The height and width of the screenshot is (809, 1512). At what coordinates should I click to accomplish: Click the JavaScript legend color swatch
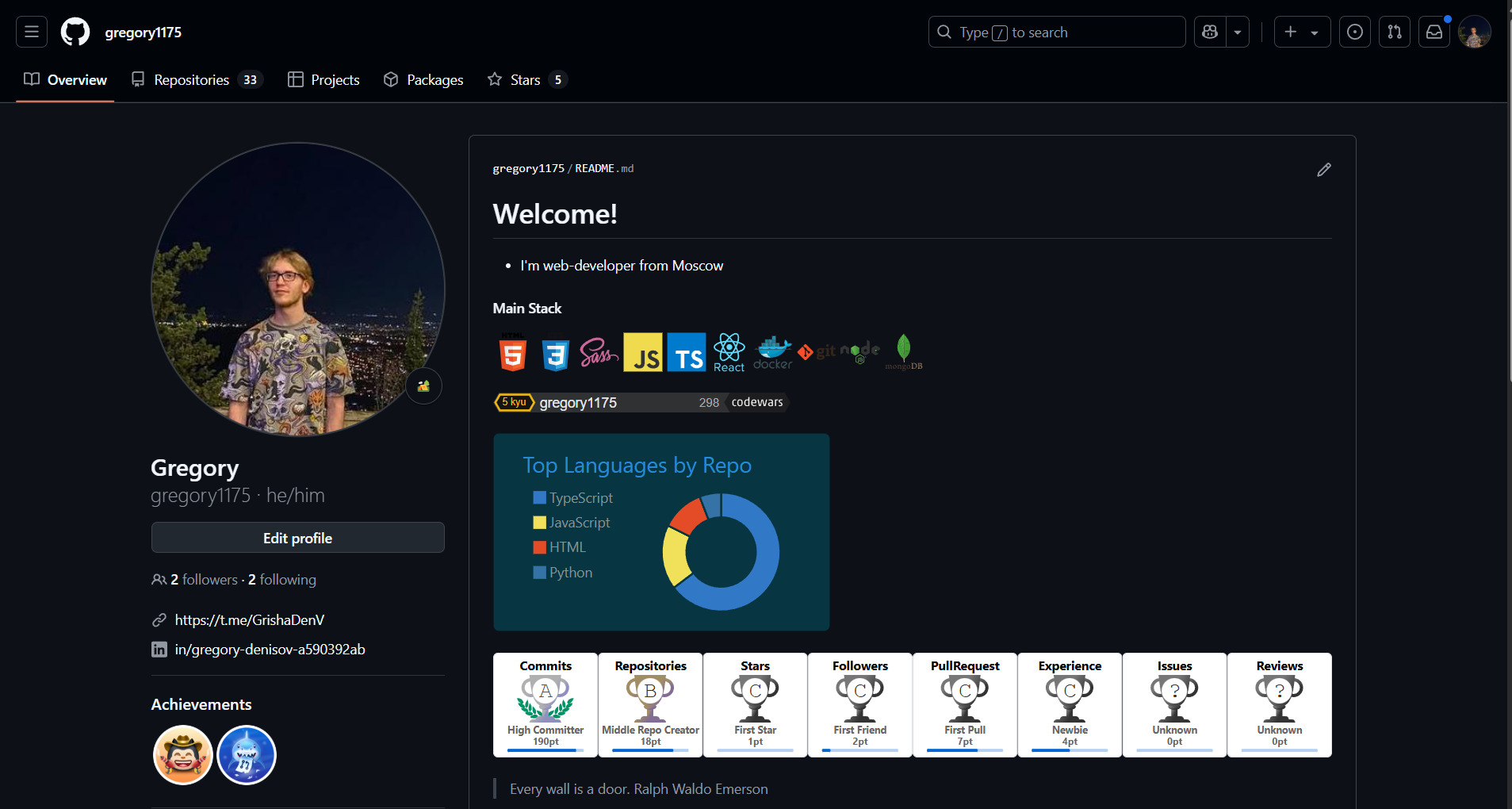(x=540, y=523)
